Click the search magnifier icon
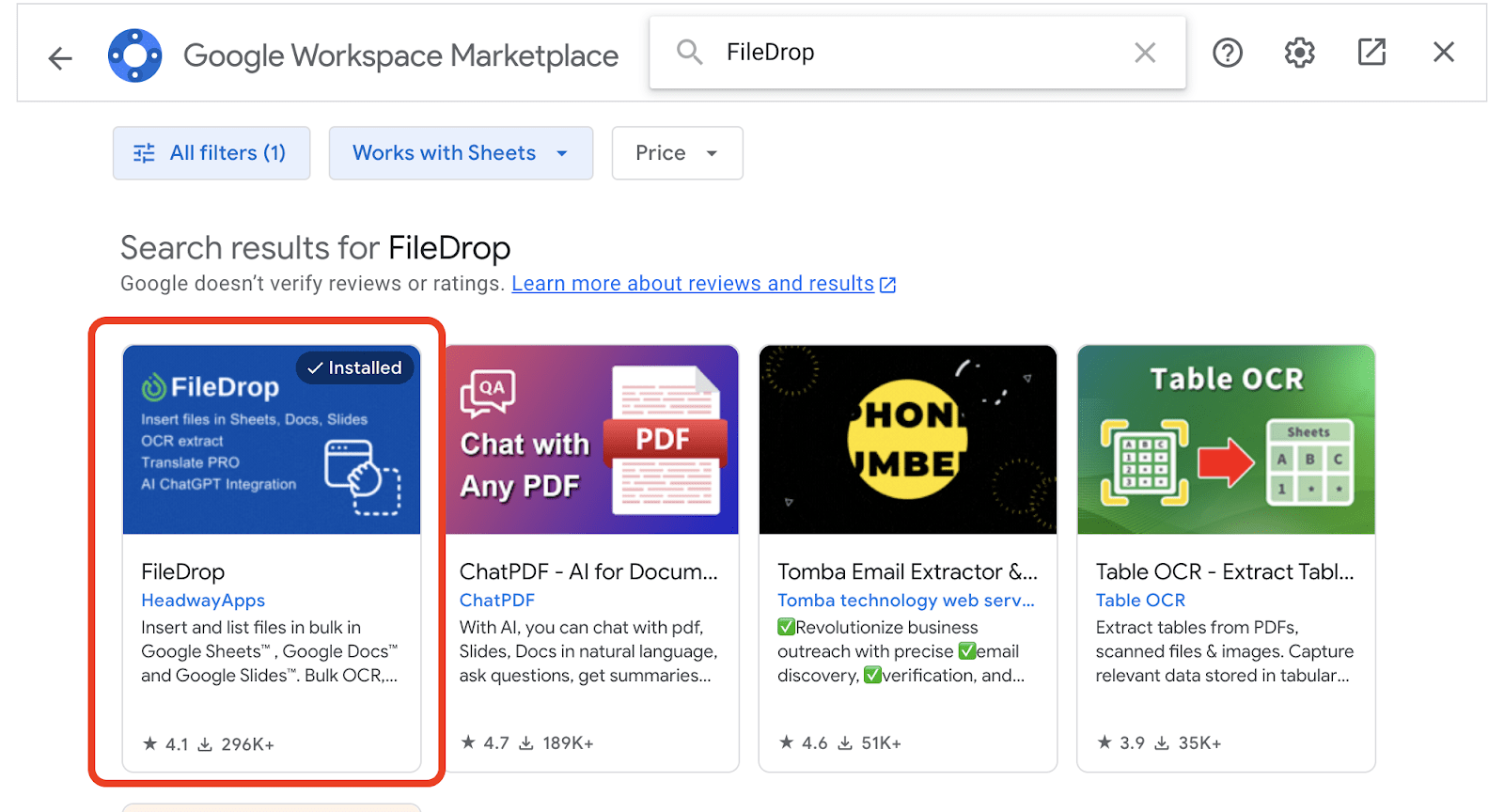Image resolution: width=1504 pixels, height=812 pixels. [690, 52]
